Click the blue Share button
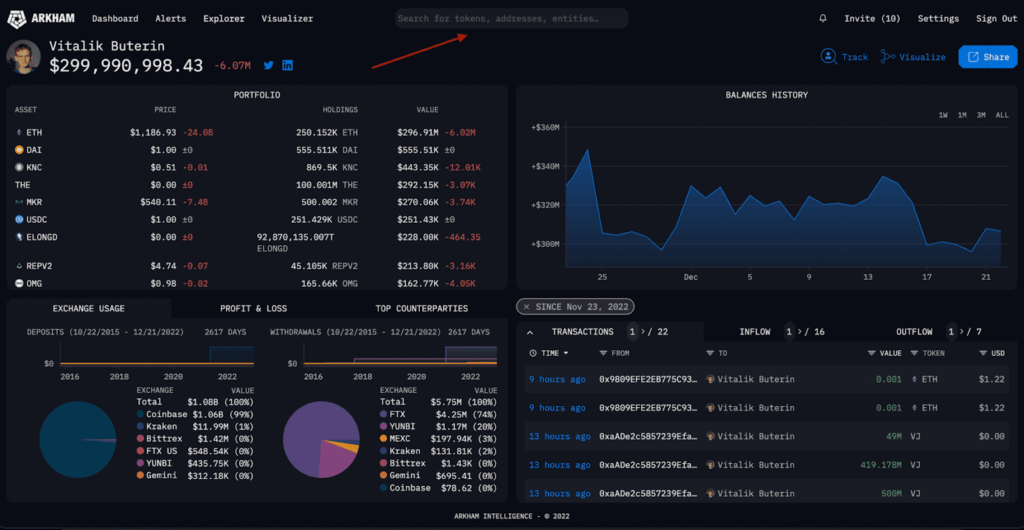The width and height of the screenshot is (1024, 530). point(987,57)
